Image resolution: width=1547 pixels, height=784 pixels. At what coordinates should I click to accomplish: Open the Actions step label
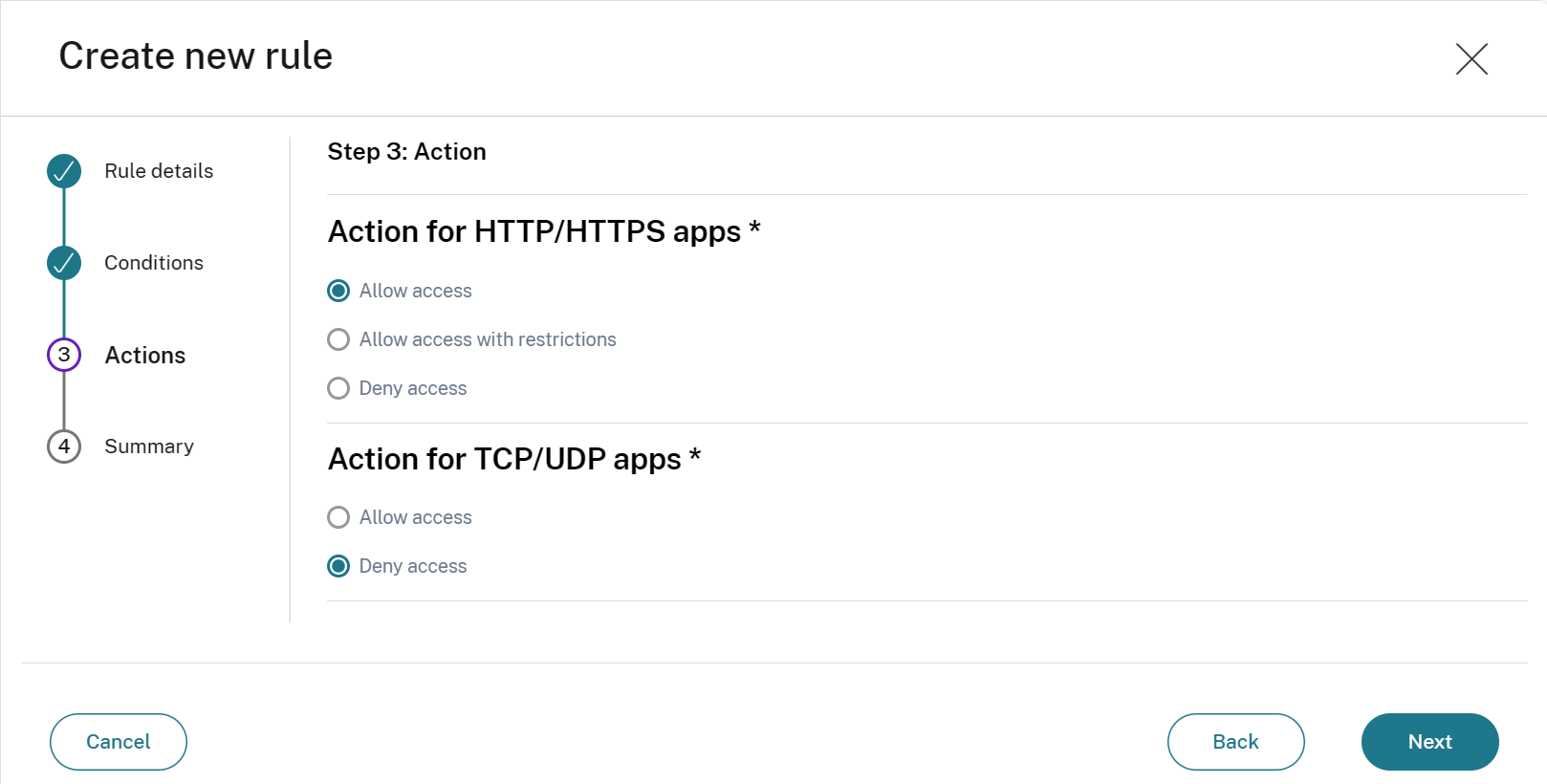145,356
